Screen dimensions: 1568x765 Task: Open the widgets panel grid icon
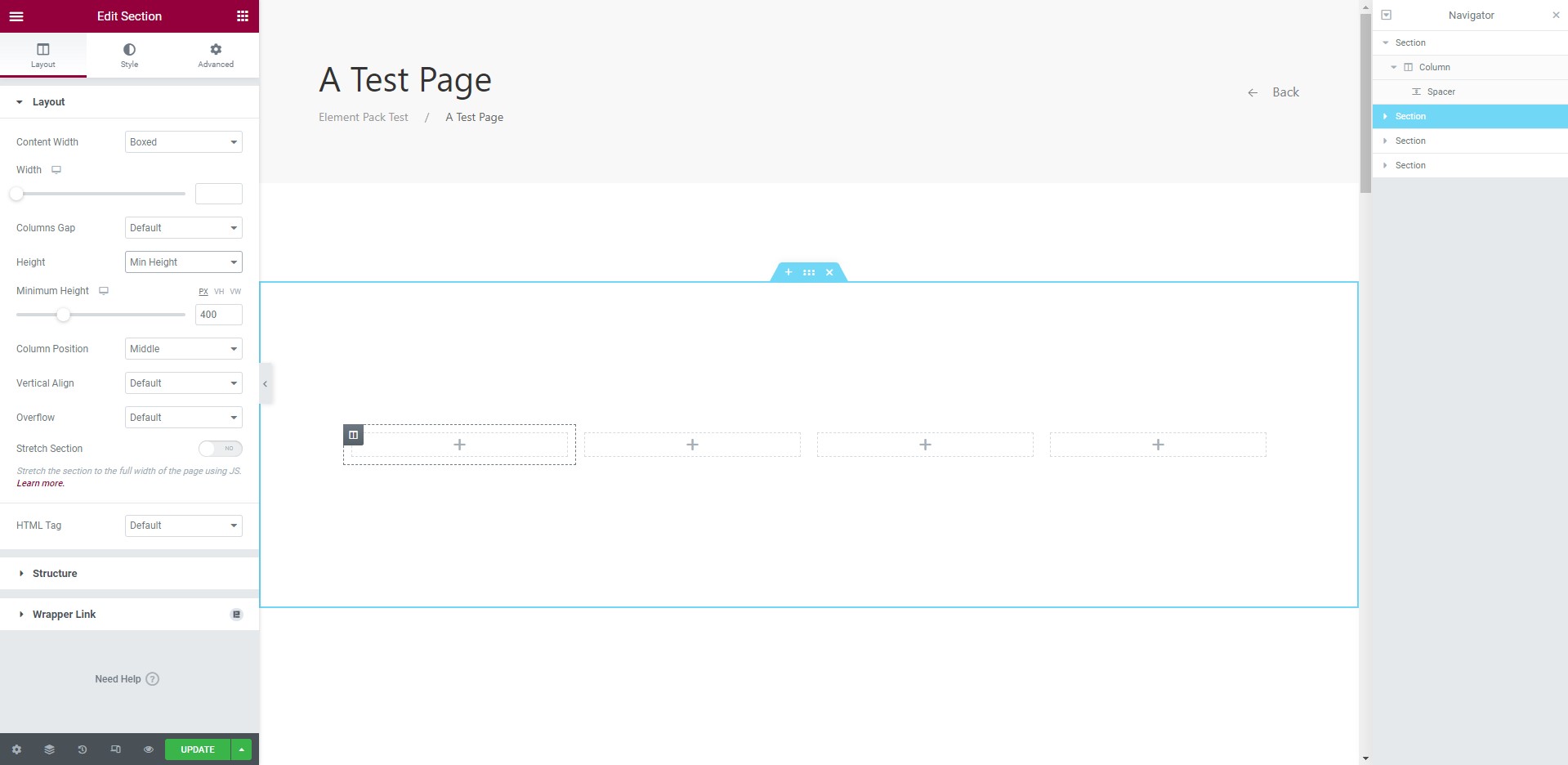242,16
